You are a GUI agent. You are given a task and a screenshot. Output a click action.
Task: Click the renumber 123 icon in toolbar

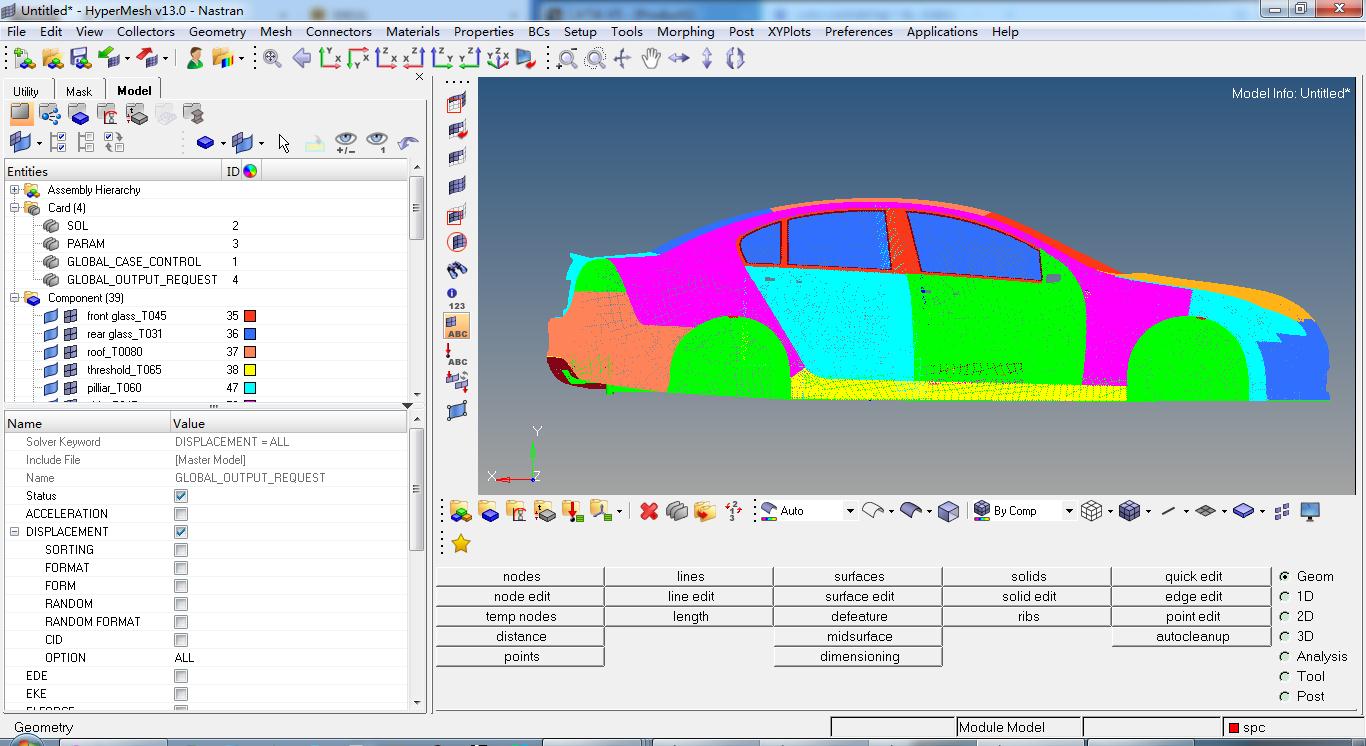[733, 511]
